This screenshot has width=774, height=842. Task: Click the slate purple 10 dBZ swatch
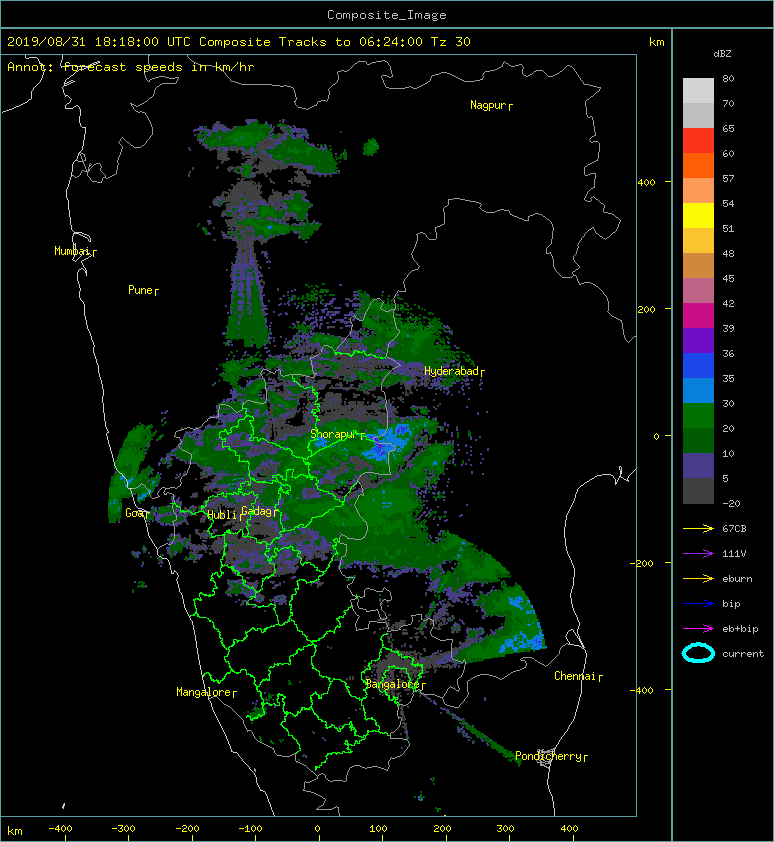(x=698, y=466)
